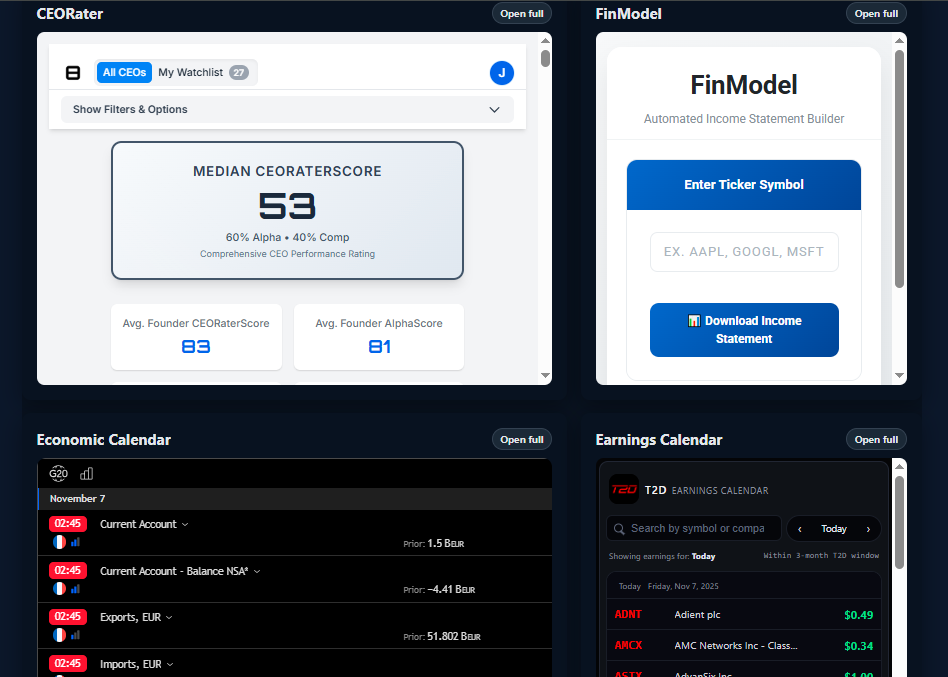Image resolution: width=948 pixels, height=677 pixels.
Task: Click Adient plc company name
Action: [697, 615]
